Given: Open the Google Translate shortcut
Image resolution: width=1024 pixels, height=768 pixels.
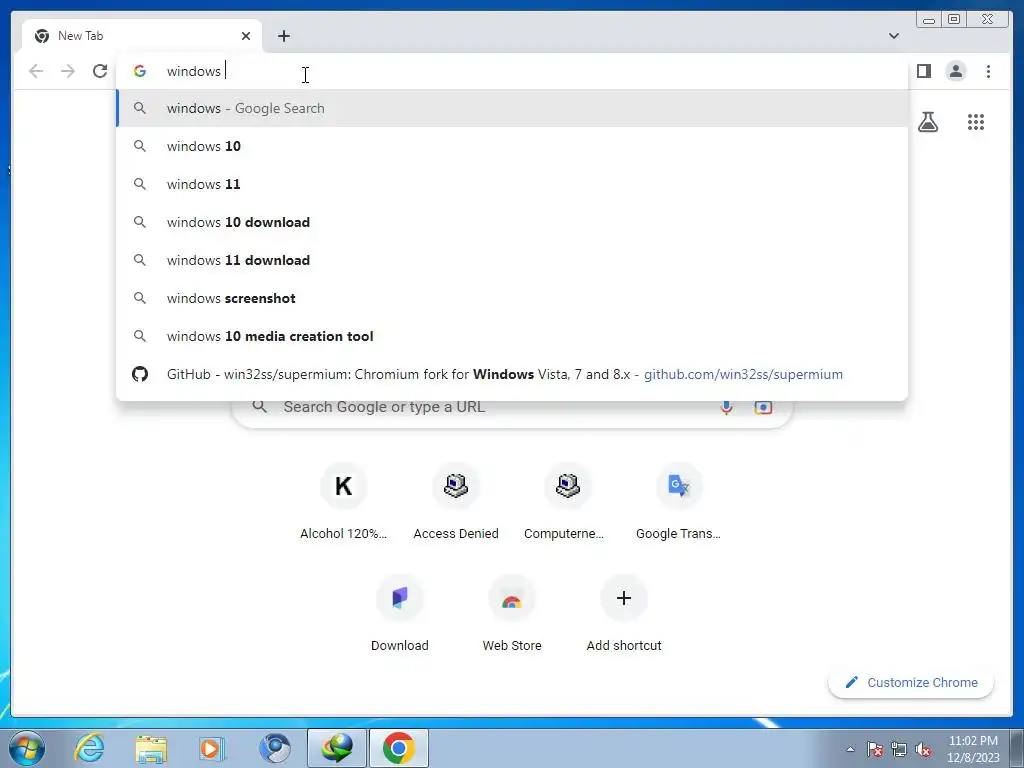Looking at the screenshot, I should coord(679,502).
